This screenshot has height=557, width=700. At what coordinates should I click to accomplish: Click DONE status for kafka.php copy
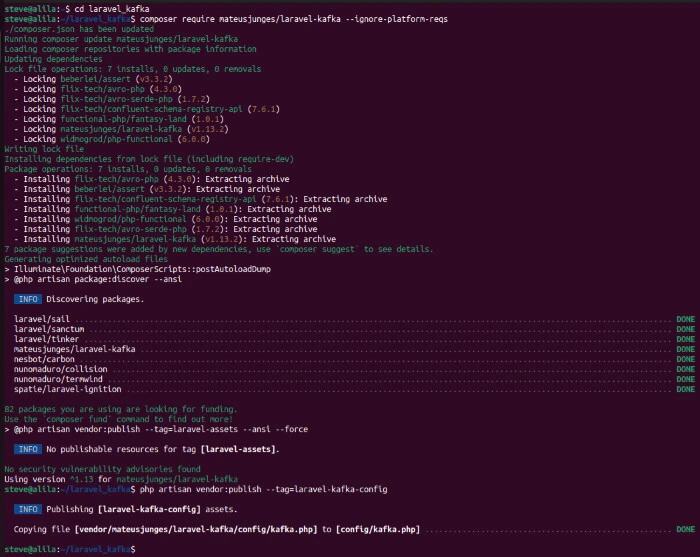coord(686,529)
